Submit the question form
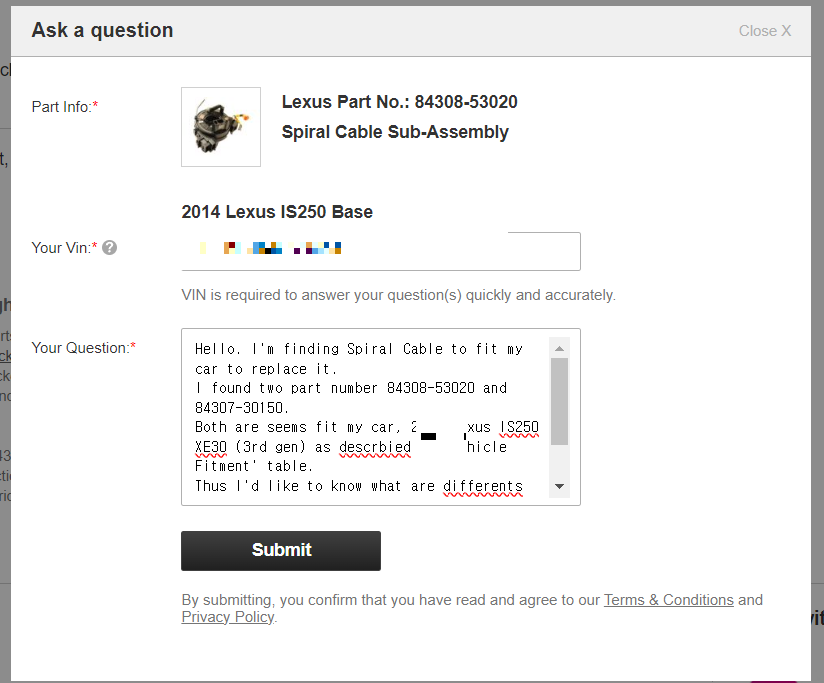 (x=281, y=551)
